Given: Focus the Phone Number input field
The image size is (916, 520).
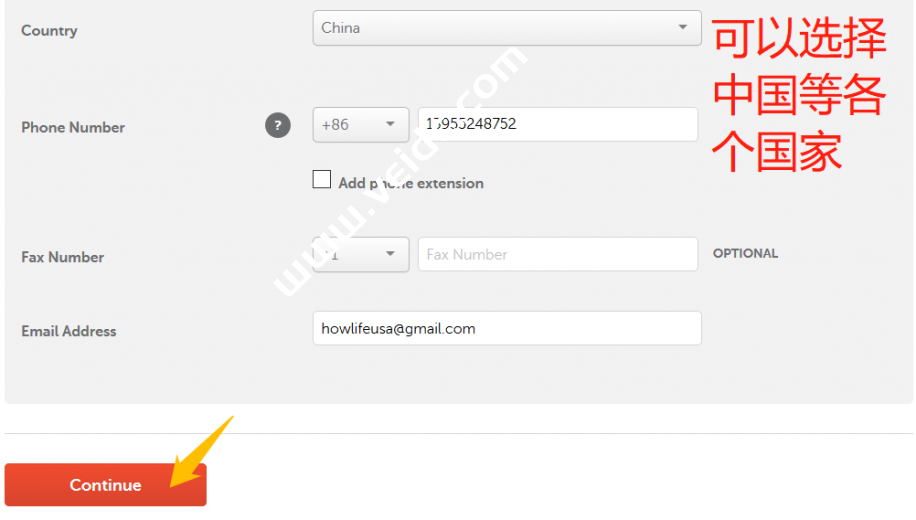Looking at the screenshot, I should [558, 124].
